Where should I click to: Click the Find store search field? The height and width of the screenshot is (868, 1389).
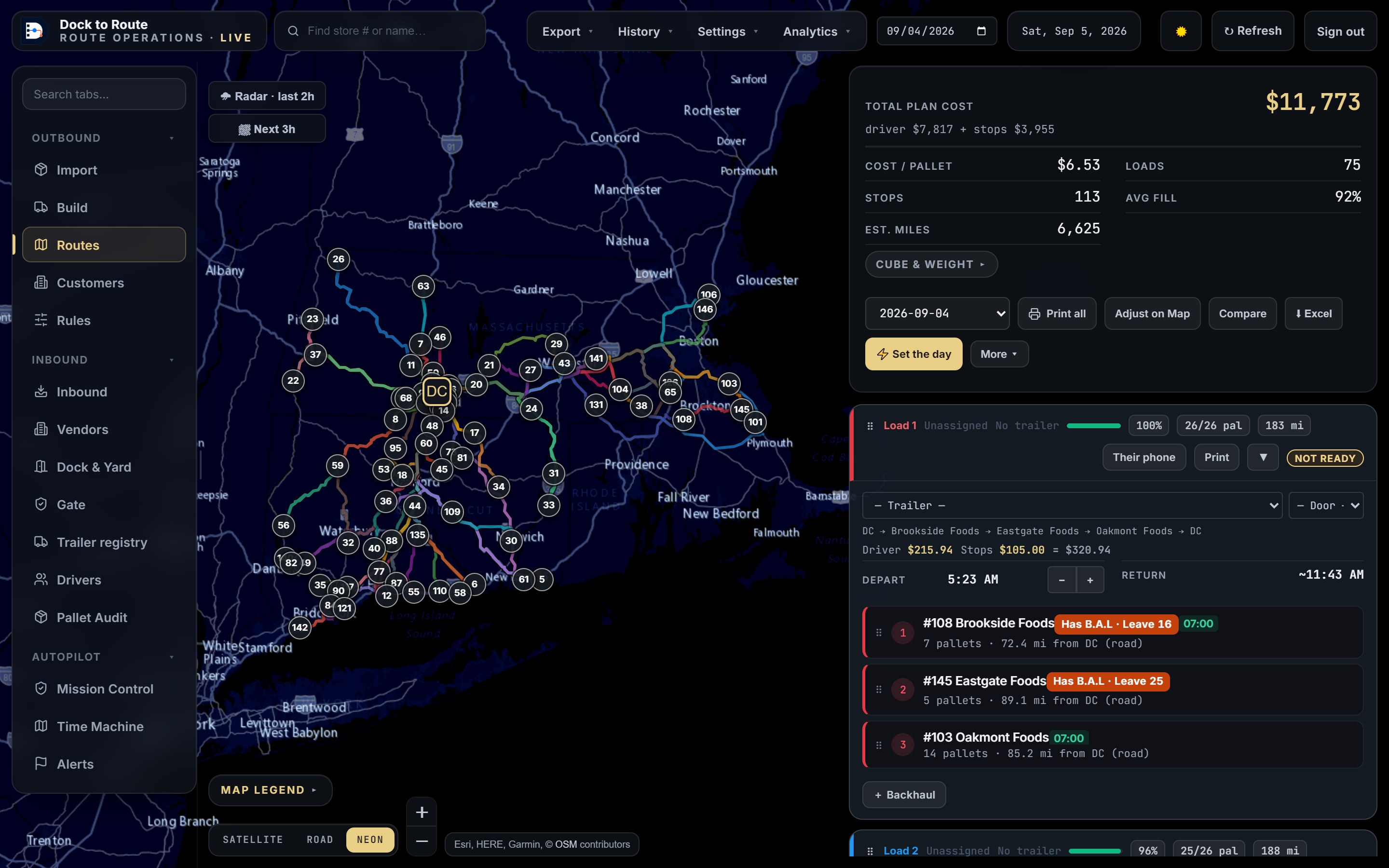click(x=380, y=31)
